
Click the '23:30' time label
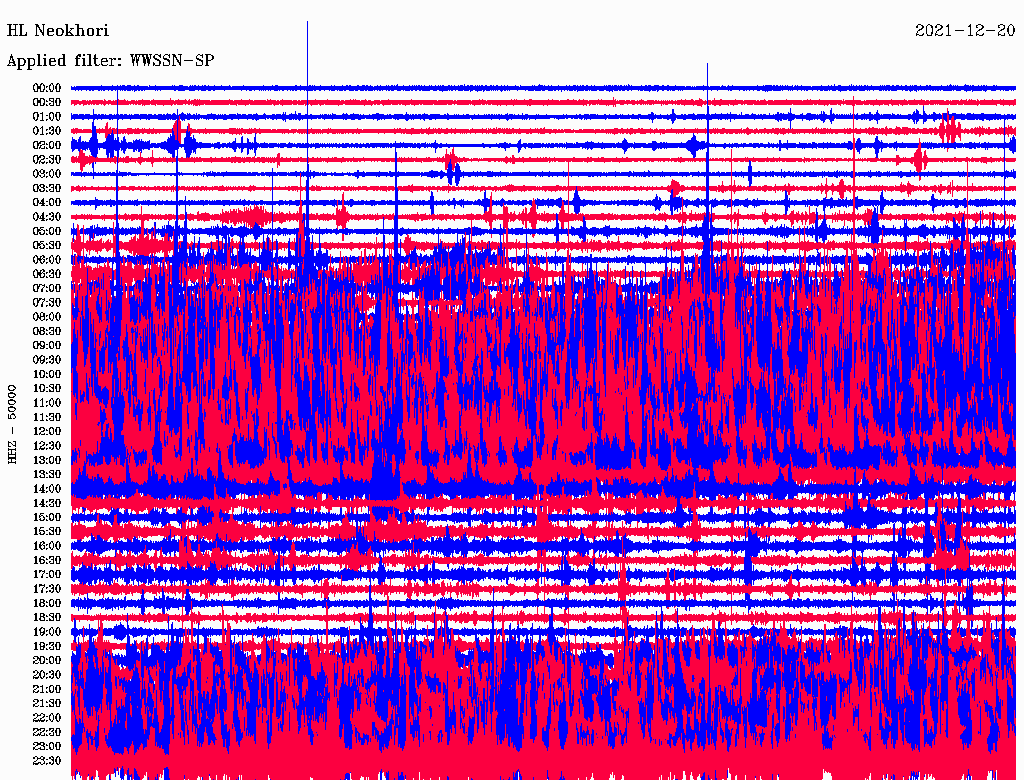pyautogui.click(x=47, y=761)
